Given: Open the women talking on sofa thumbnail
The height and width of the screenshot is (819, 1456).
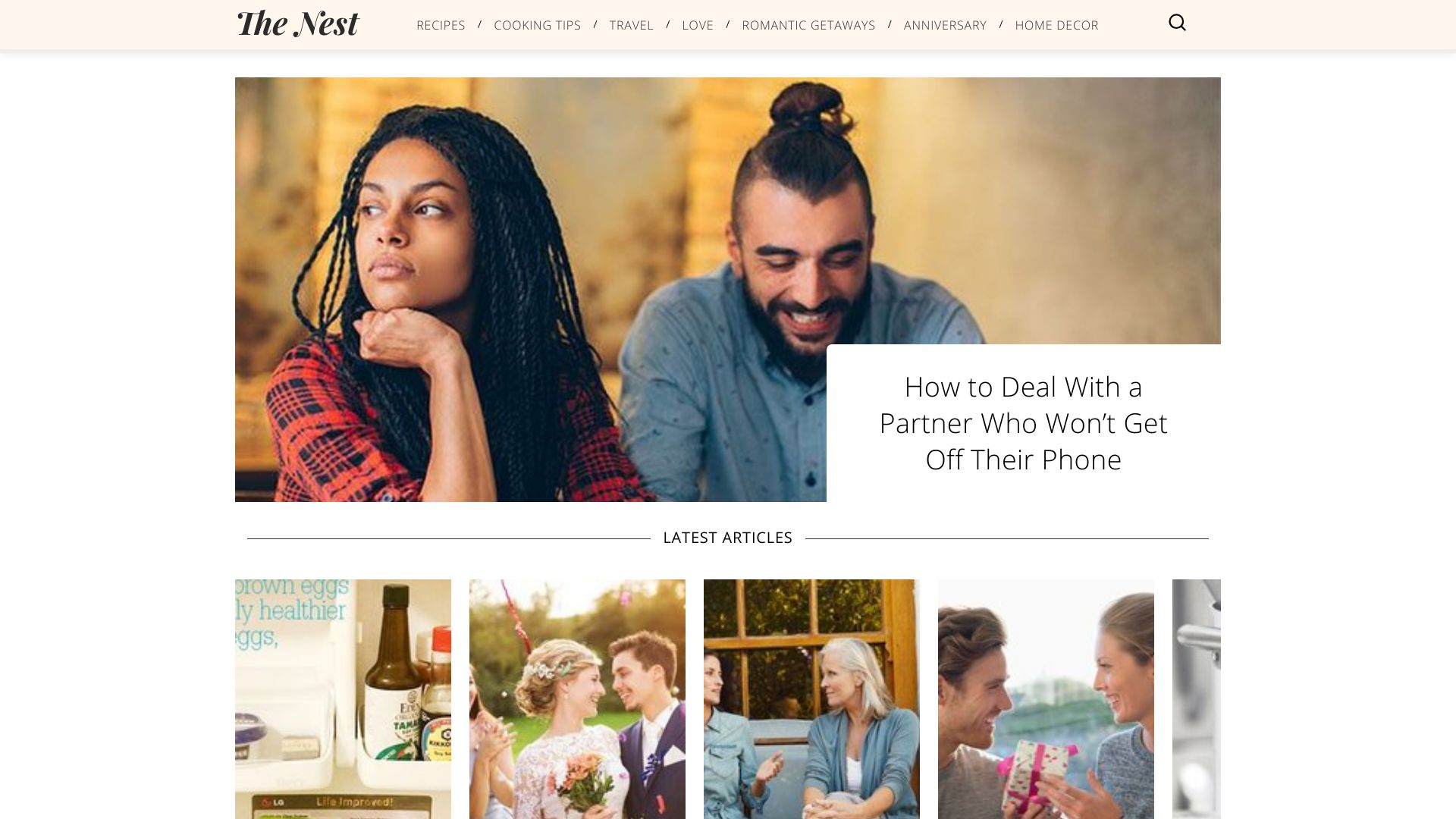Looking at the screenshot, I should click(x=811, y=699).
